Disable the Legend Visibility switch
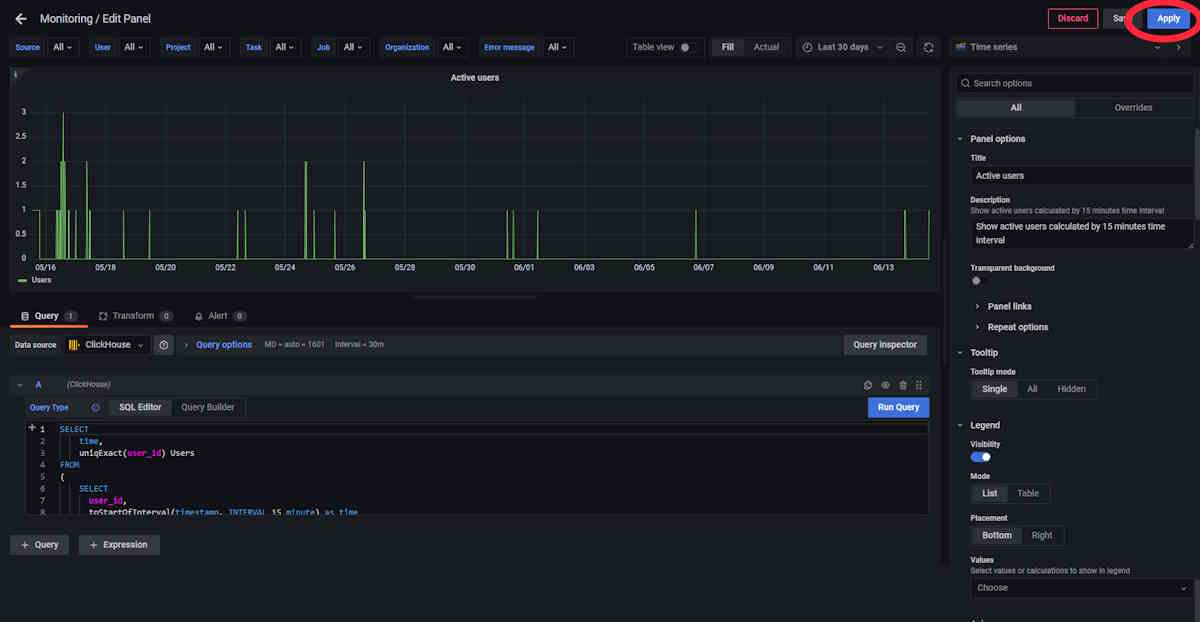Screen dimensions: 1200x622 tap(981, 457)
